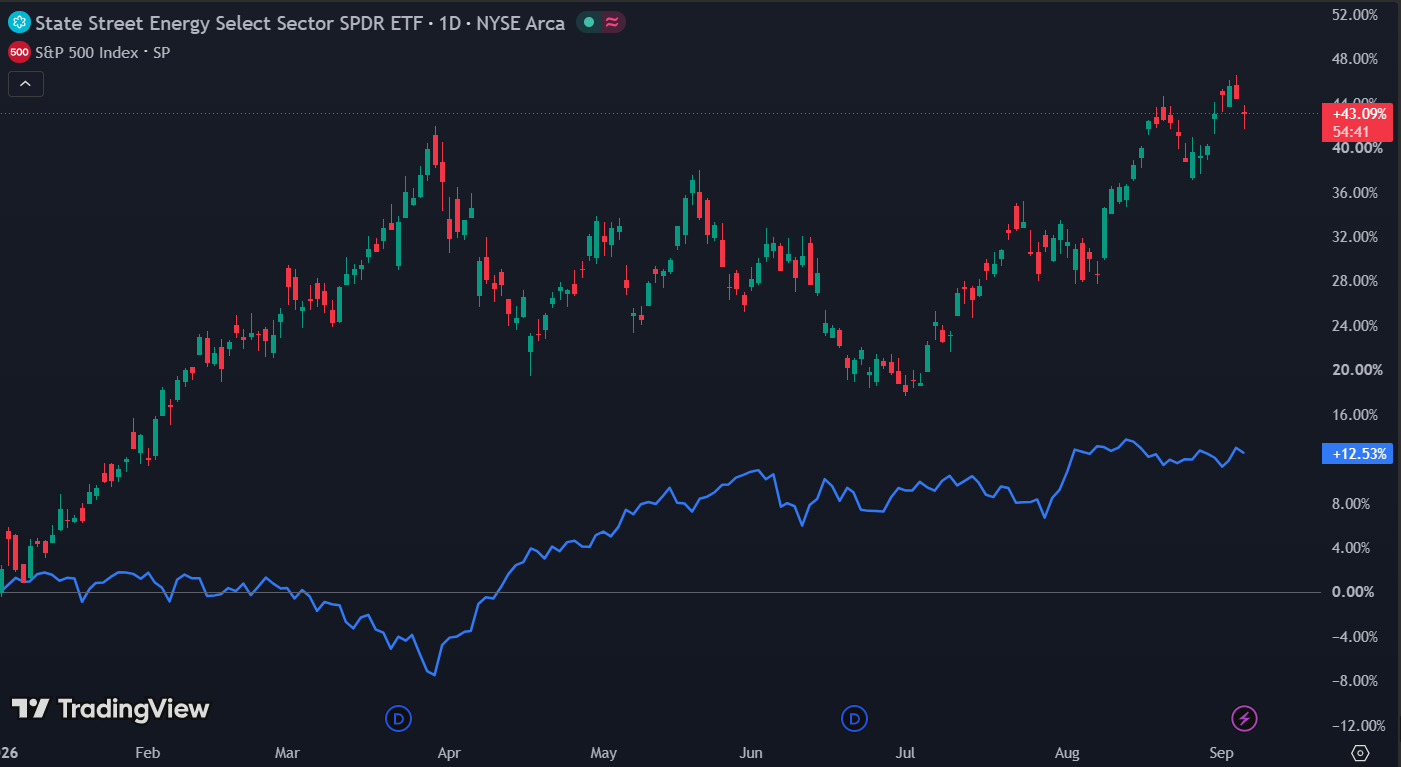Click the green market-open status dot
Image resolution: width=1401 pixels, height=767 pixels.
point(589,22)
